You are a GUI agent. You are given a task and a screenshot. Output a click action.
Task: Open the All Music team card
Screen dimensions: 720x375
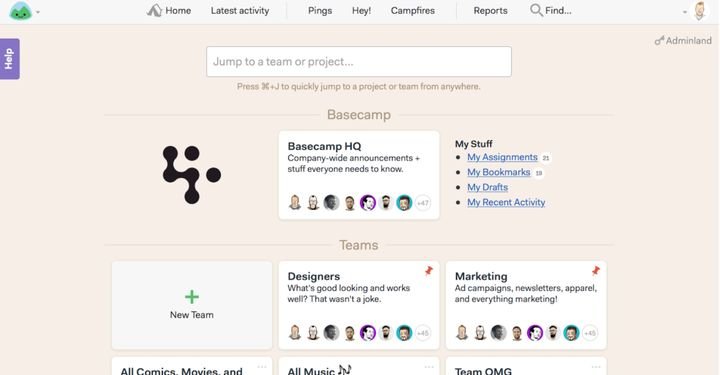[x=359, y=366]
